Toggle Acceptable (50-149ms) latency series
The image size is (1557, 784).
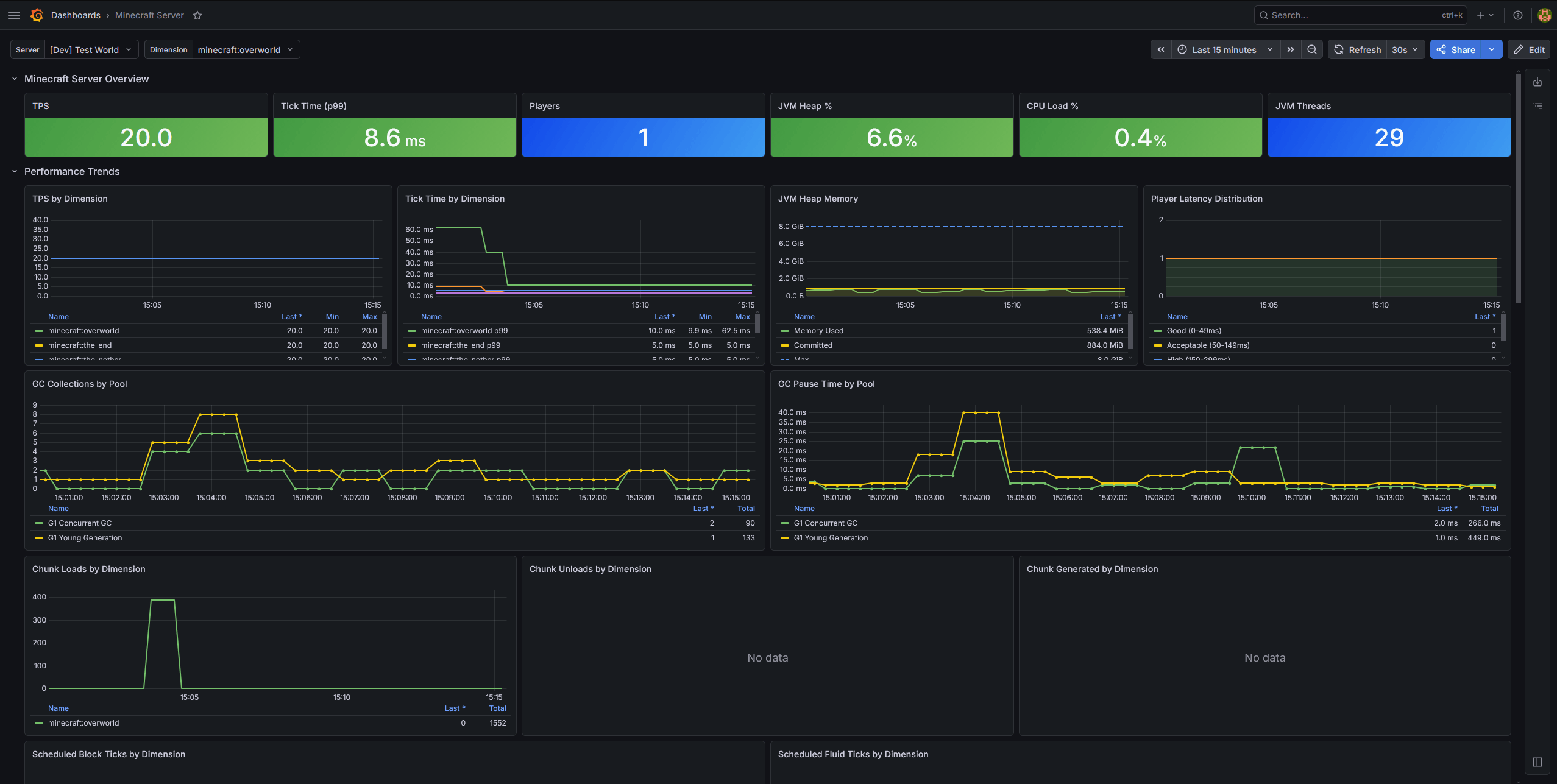click(1208, 345)
